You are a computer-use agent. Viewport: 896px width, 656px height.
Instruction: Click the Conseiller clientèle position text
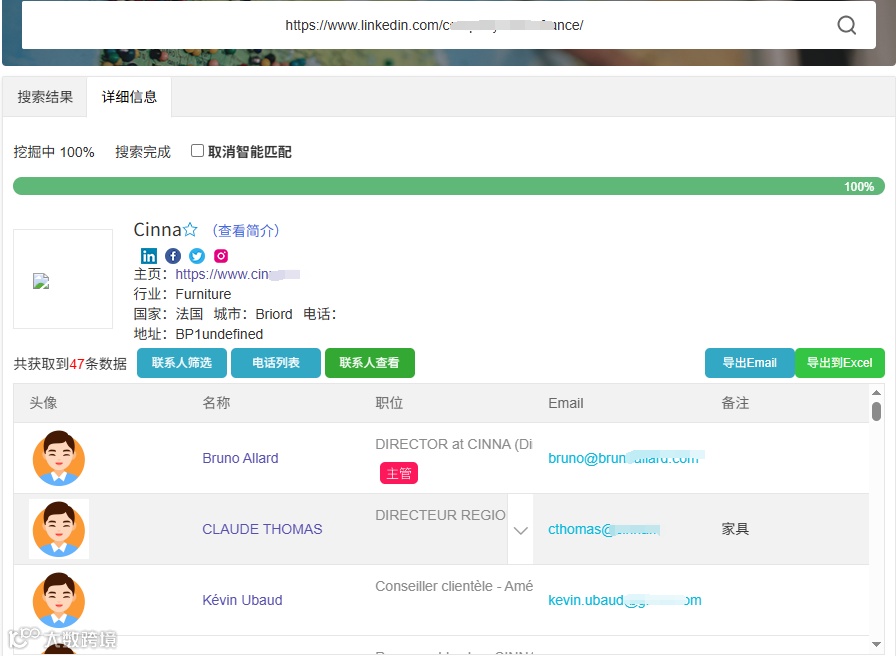pyautogui.click(x=454, y=586)
